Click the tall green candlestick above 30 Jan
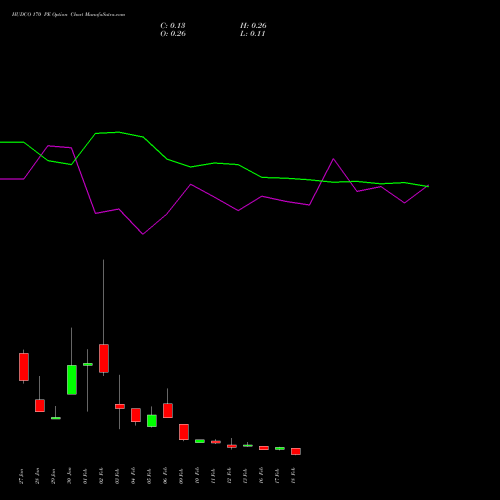The height and width of the screenshot is (500, 500). coord(72,380)
